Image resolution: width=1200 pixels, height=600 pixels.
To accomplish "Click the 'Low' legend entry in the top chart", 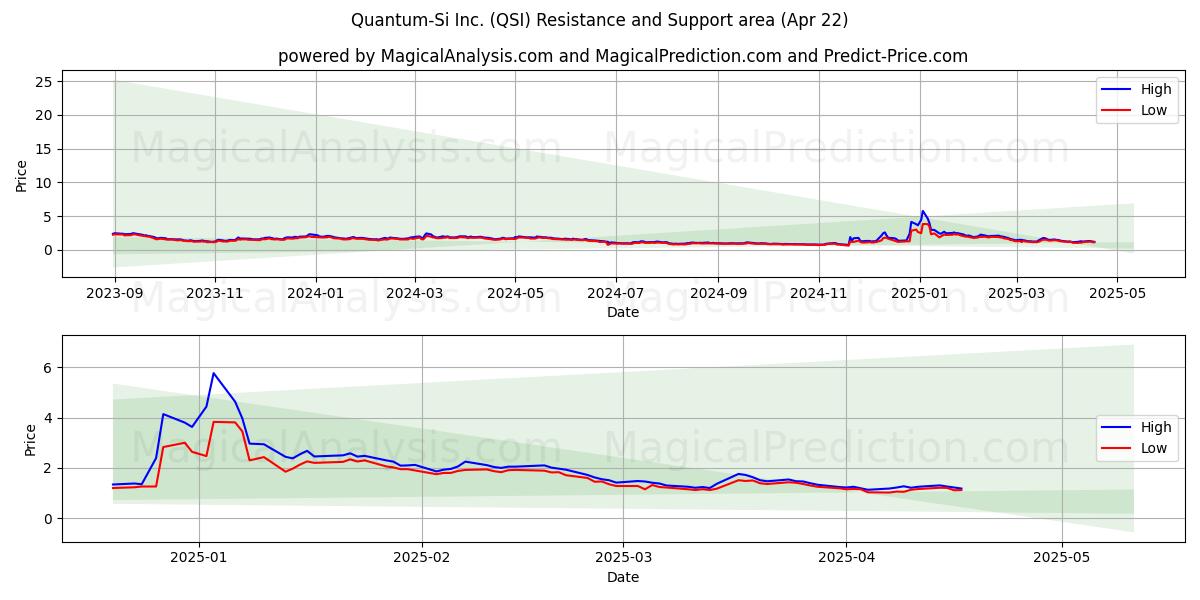I will (x=1154, y=110).
